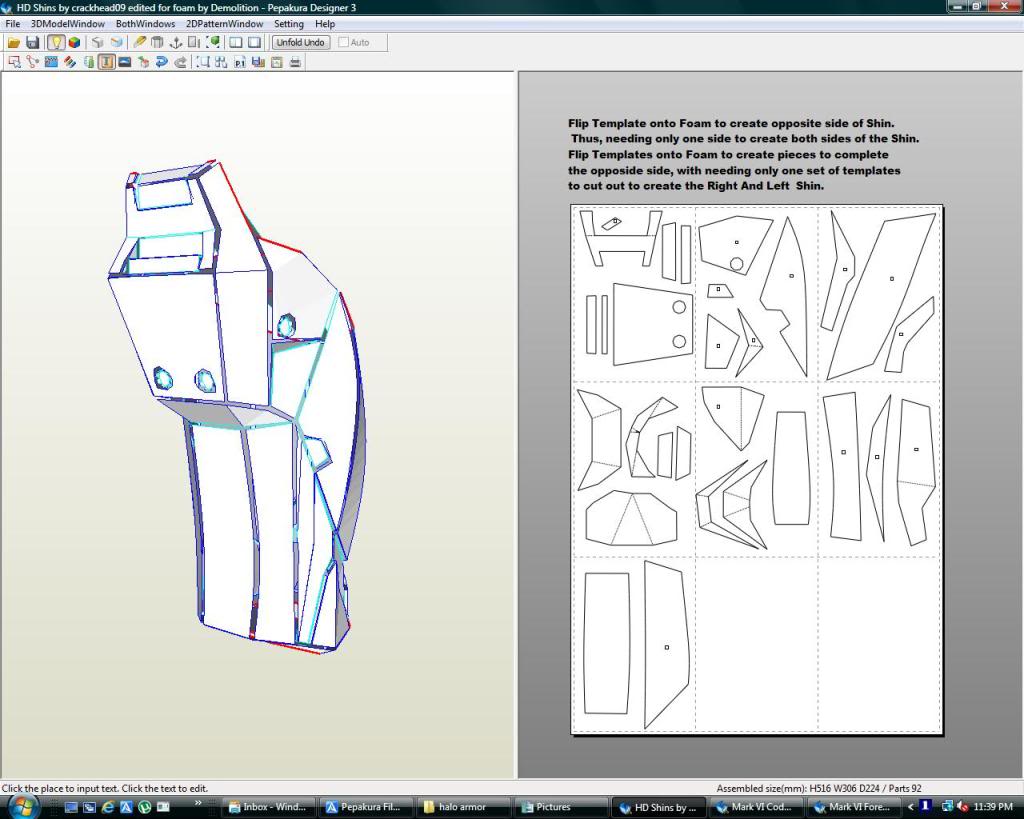Expand the quick launch chevron
This screenshot has width=1024, height=819.
tap(199, 803)
